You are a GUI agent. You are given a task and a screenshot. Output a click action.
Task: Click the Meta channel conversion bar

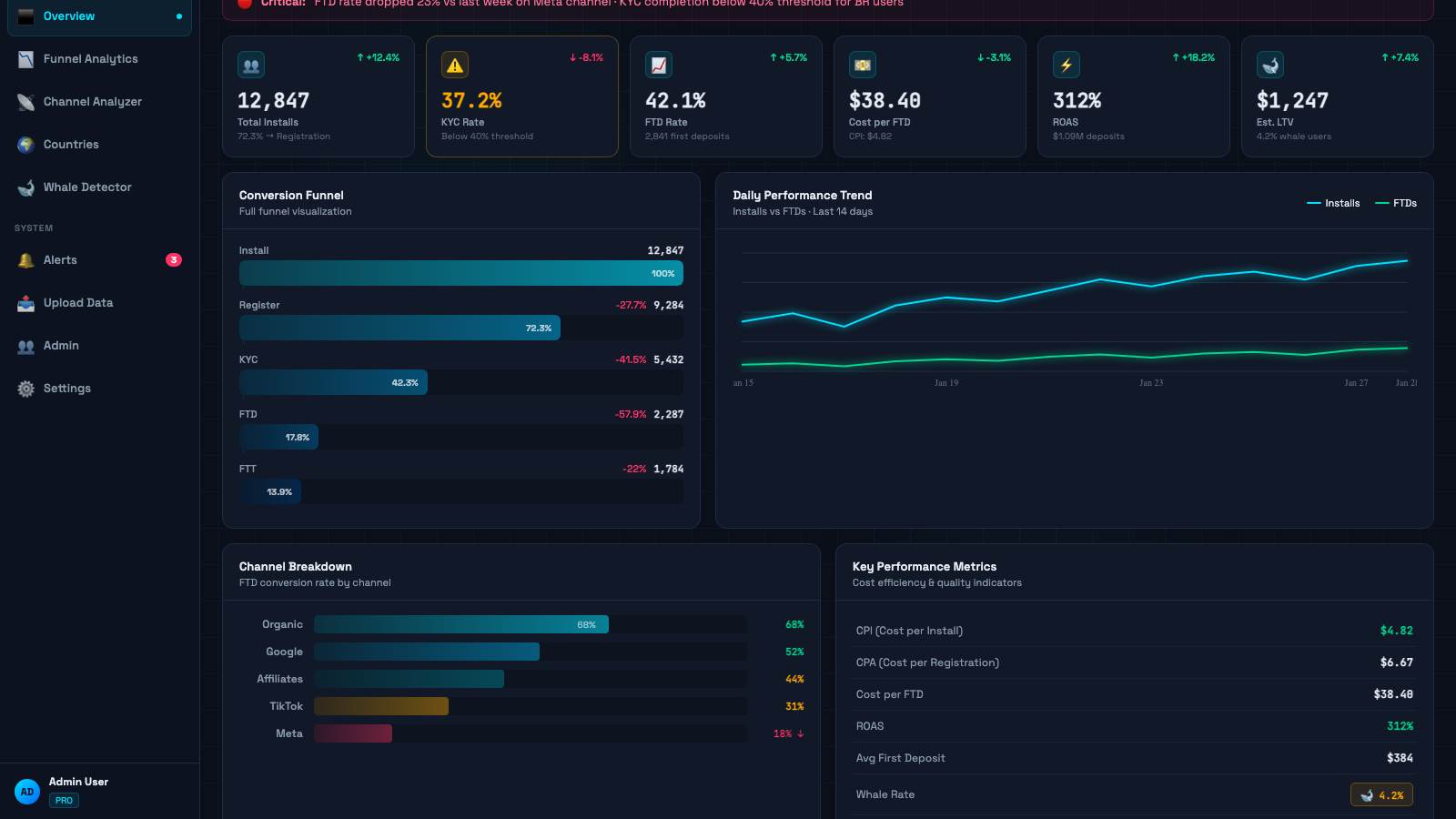(353, 733)
